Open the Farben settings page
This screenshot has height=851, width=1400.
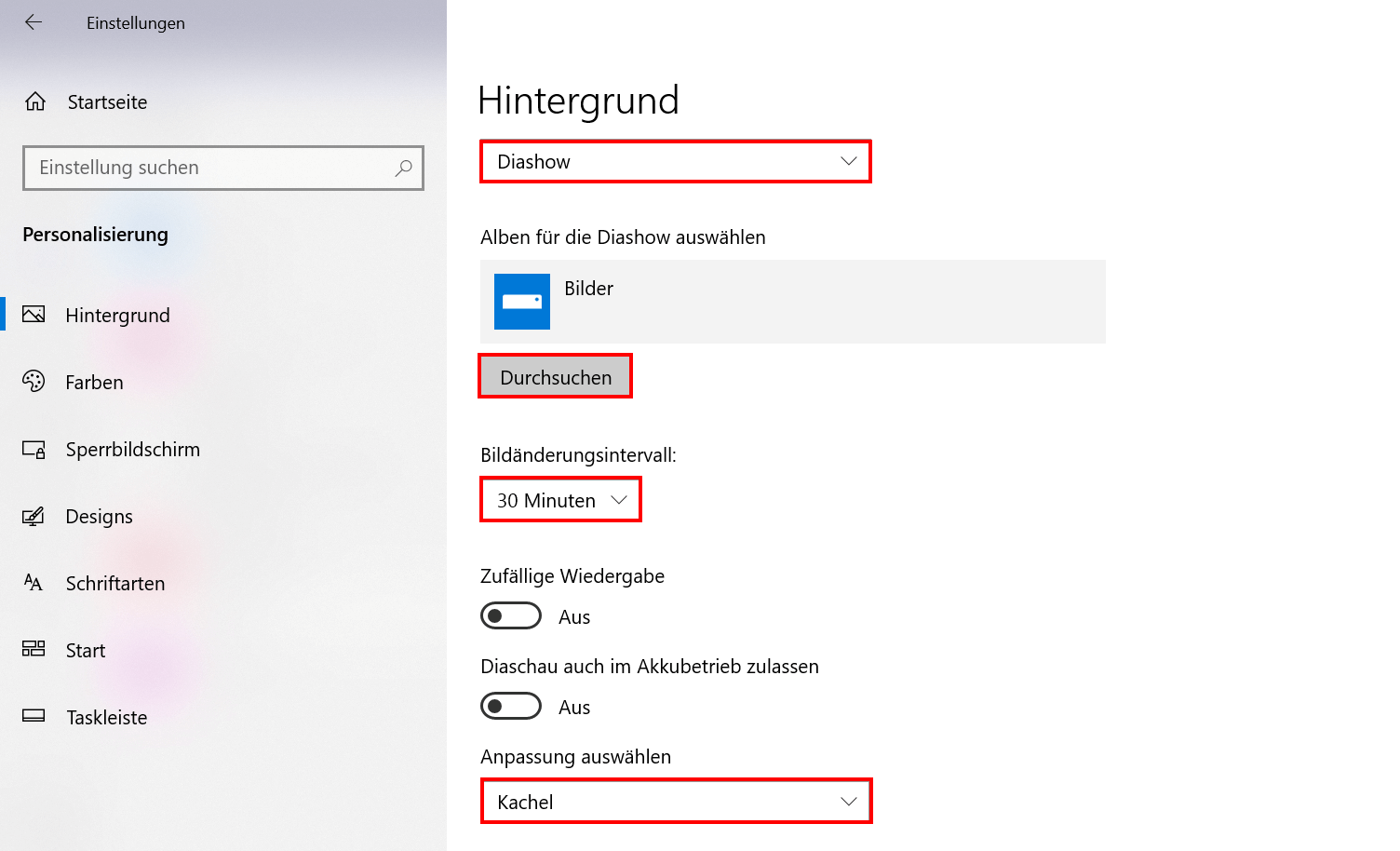click(x=94, y=383)
